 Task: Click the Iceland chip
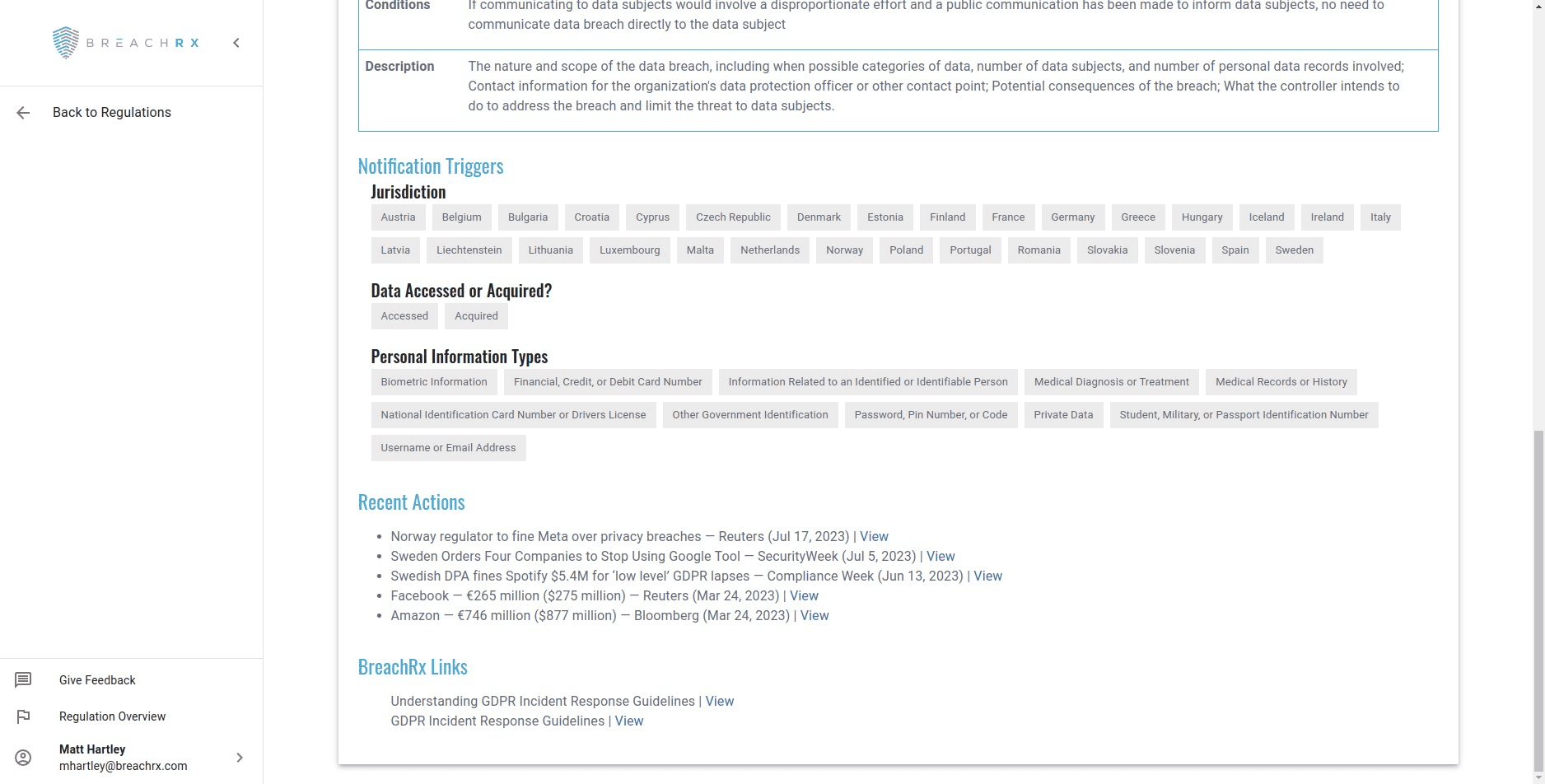click(1267, 217)
